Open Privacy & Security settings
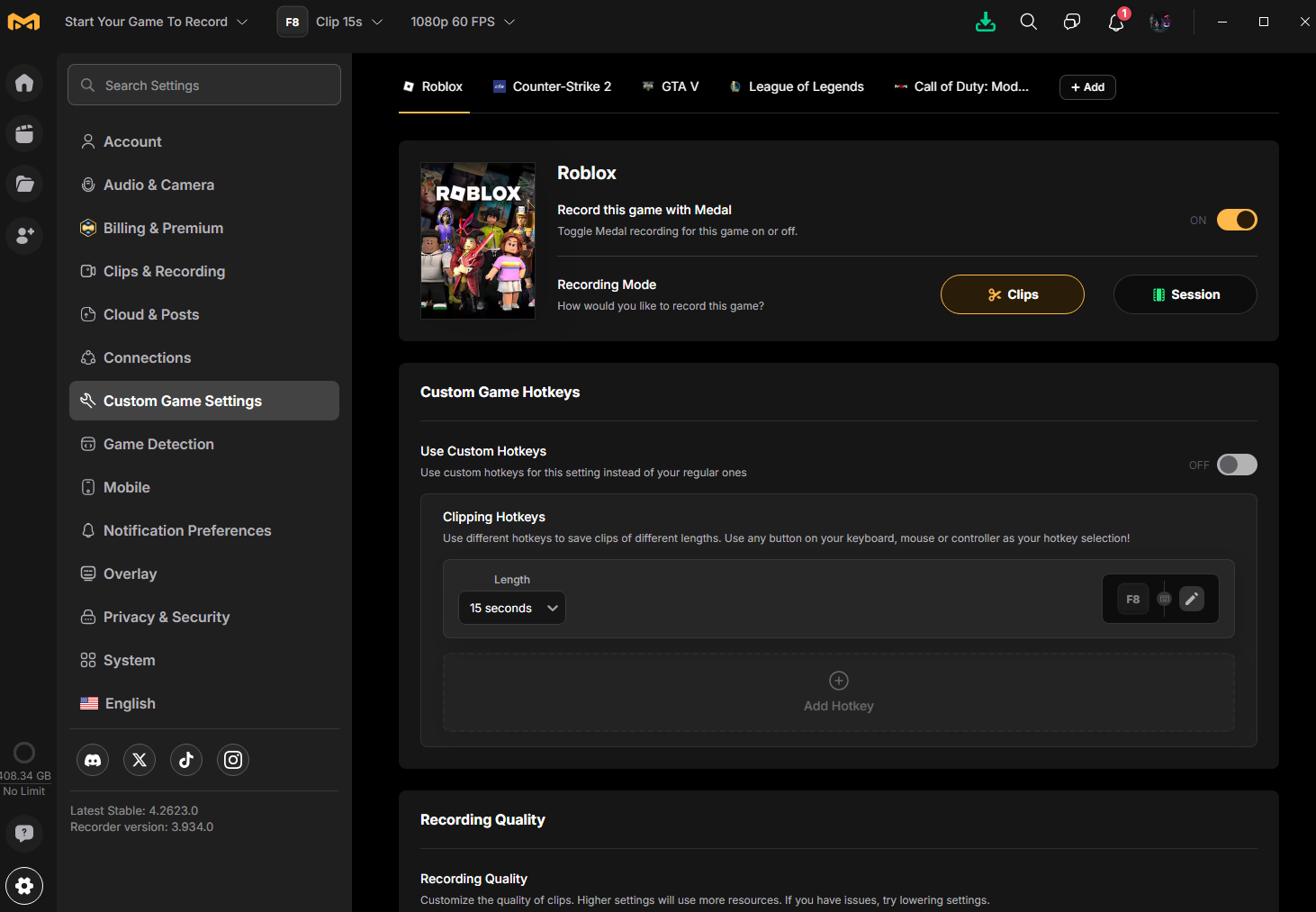The width and height of the screenshot is (1316, 912). pyautogui.click(x=166, y=617)
